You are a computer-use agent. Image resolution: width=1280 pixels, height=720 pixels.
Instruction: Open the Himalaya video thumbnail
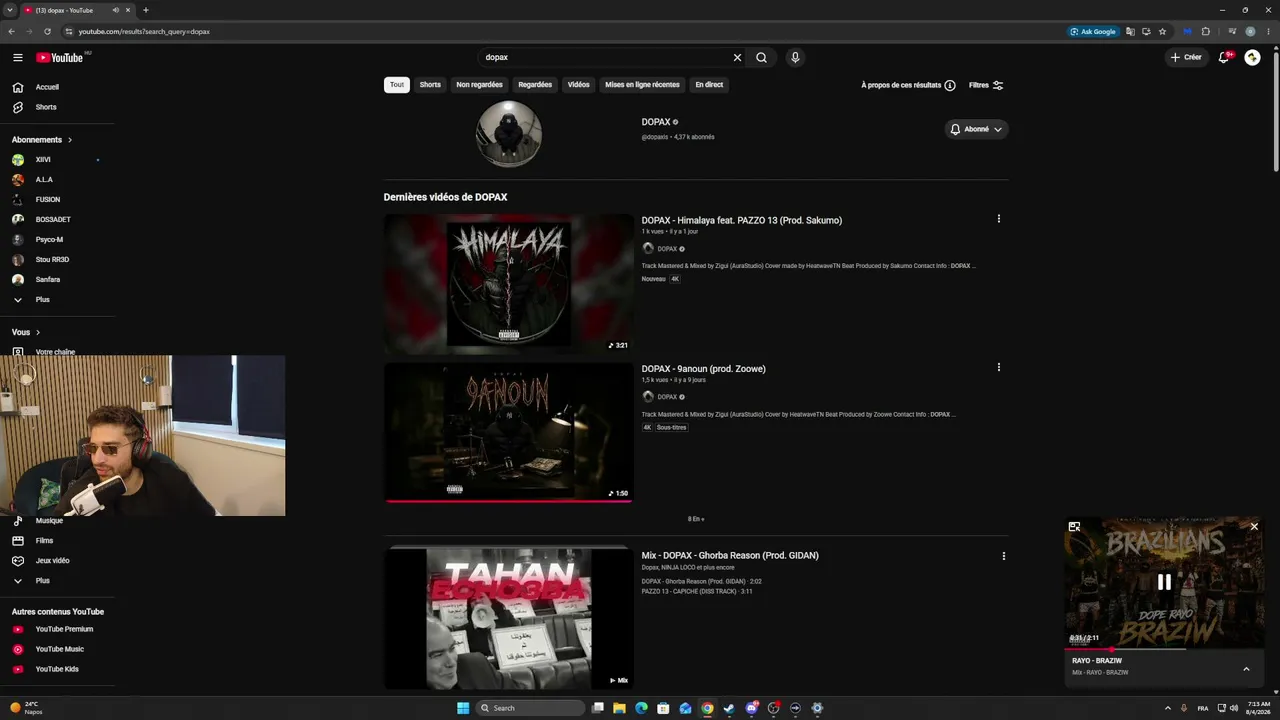point(509,284)
